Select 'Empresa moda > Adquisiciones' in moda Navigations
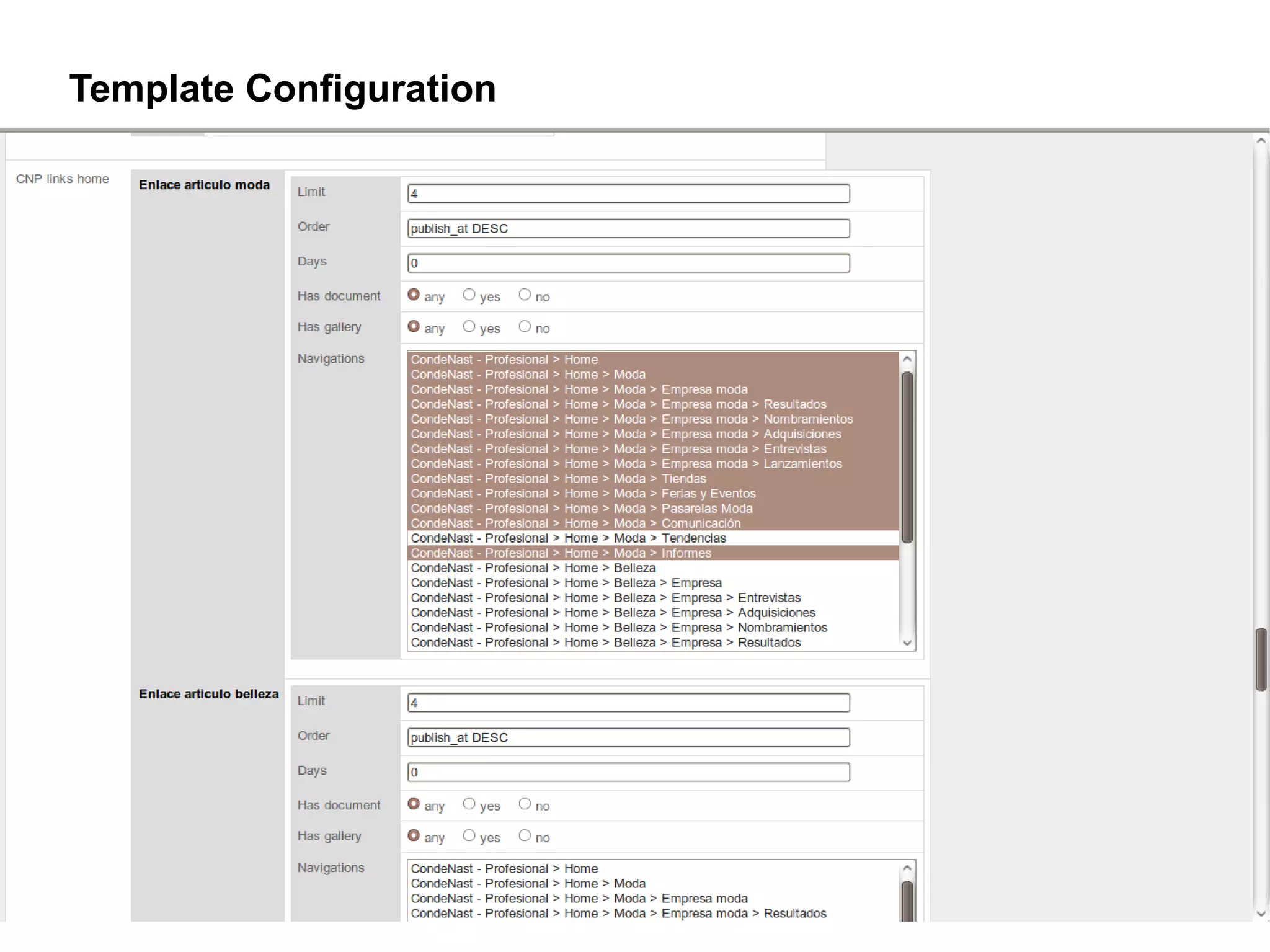This screenshot has width=1270, height=952. (653, 434)
